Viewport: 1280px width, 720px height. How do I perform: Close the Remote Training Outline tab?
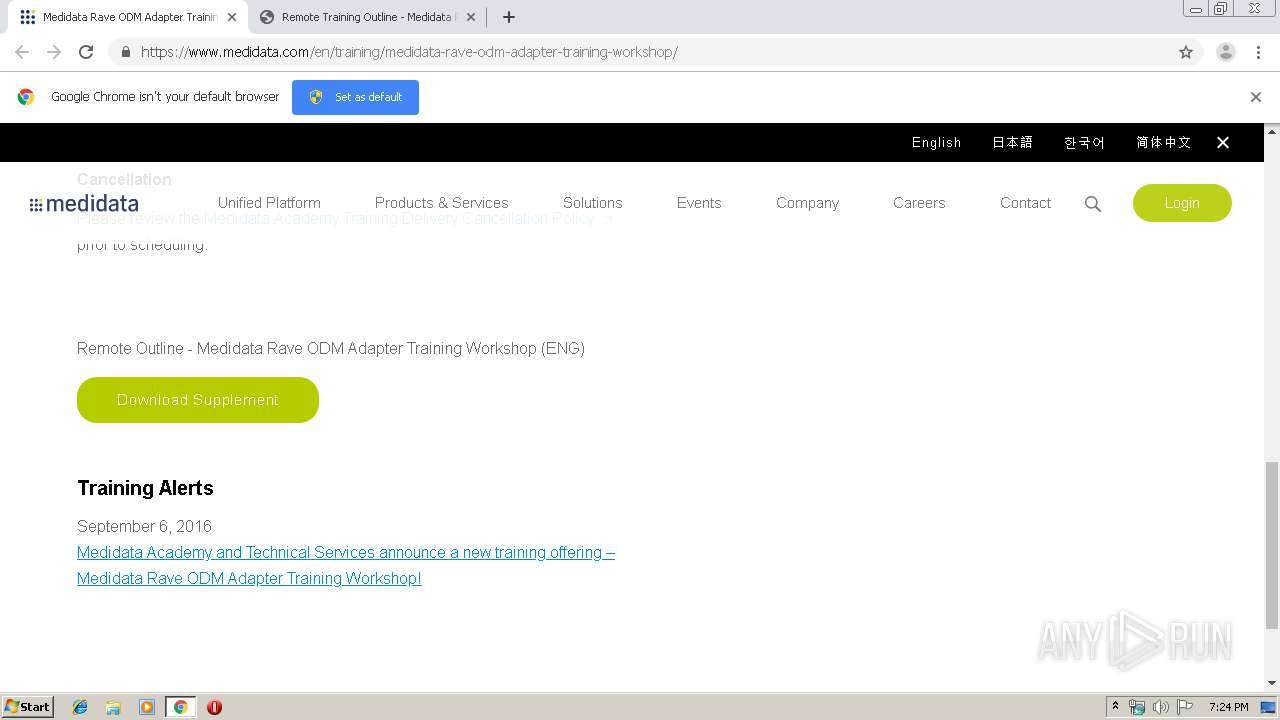pyautogui.click(x=471, y=17)
